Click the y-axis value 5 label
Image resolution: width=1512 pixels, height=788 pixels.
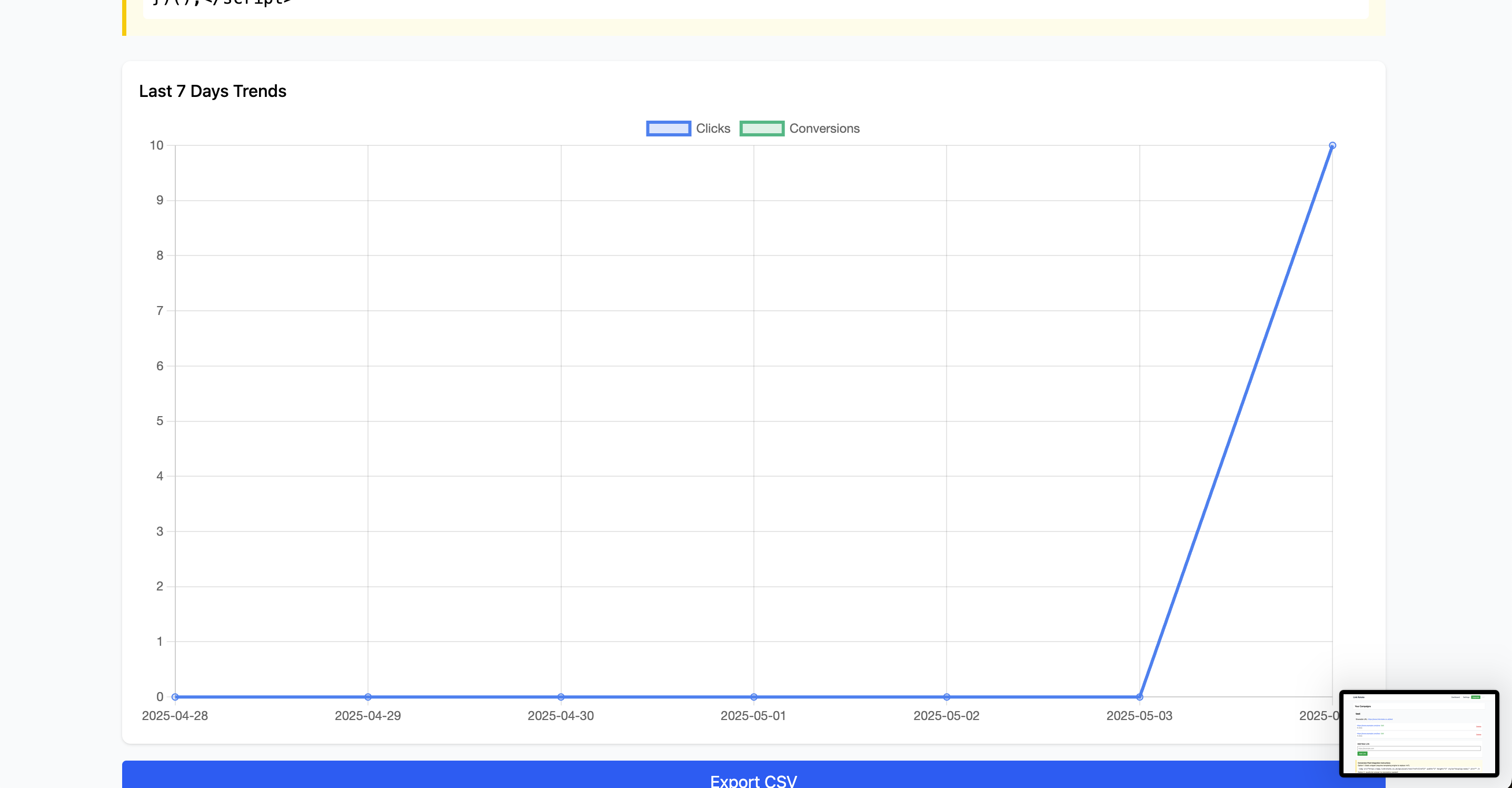160,421
